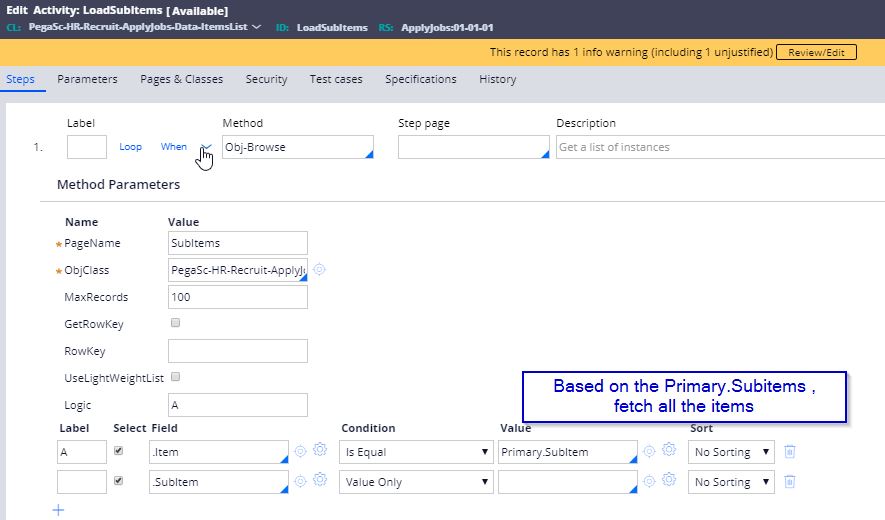Open rule icon next to ObjClass field
Viewport: 885px width, 520px height.
[x=319, y=269]
